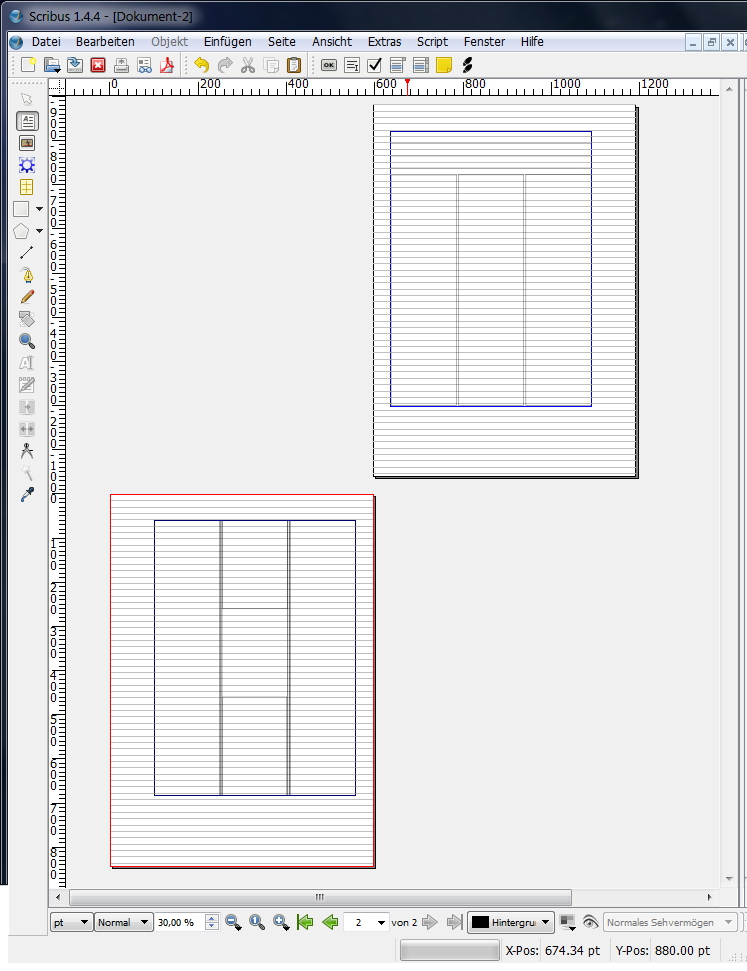Viewport: 747px width, 971px height.
Task: Jump to first page green arrow
Action: coord(305,922)
